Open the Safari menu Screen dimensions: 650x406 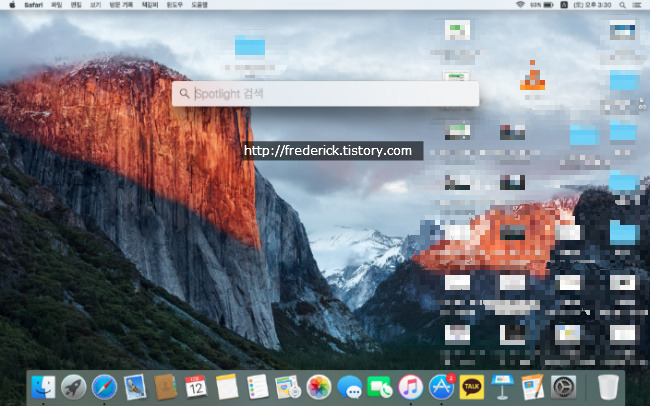tap(33, 5)
